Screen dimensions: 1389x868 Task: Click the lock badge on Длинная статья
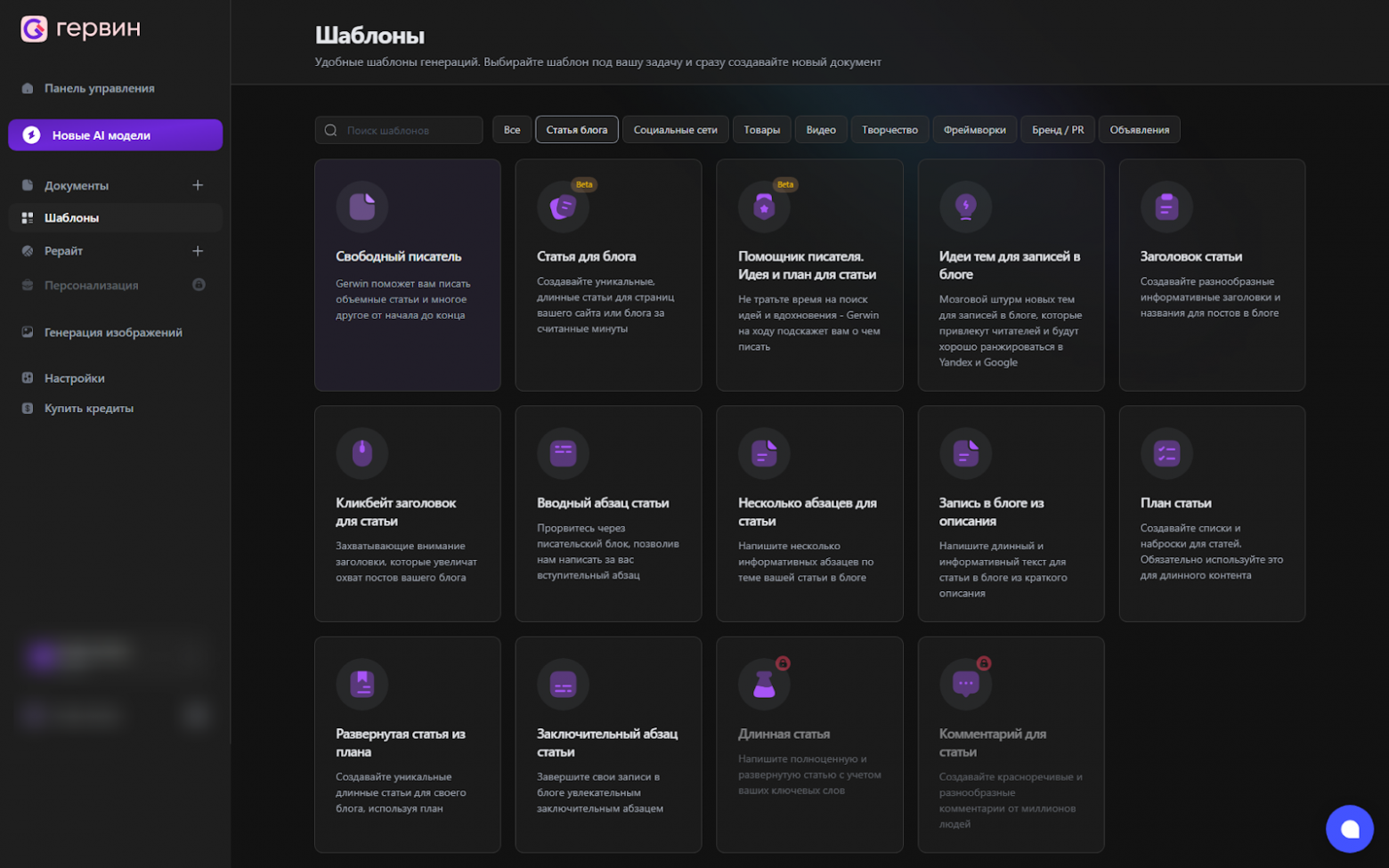point(783,663)
